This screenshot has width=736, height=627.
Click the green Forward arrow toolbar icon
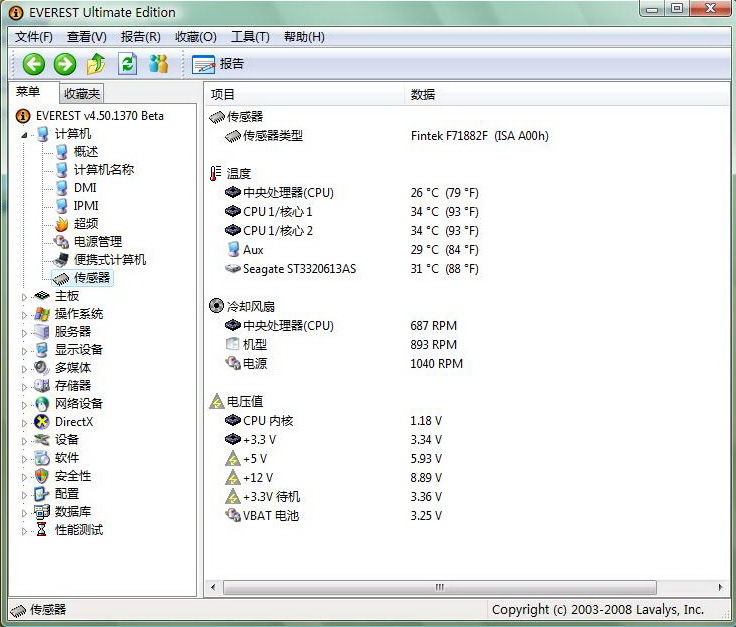click(65, 64)
